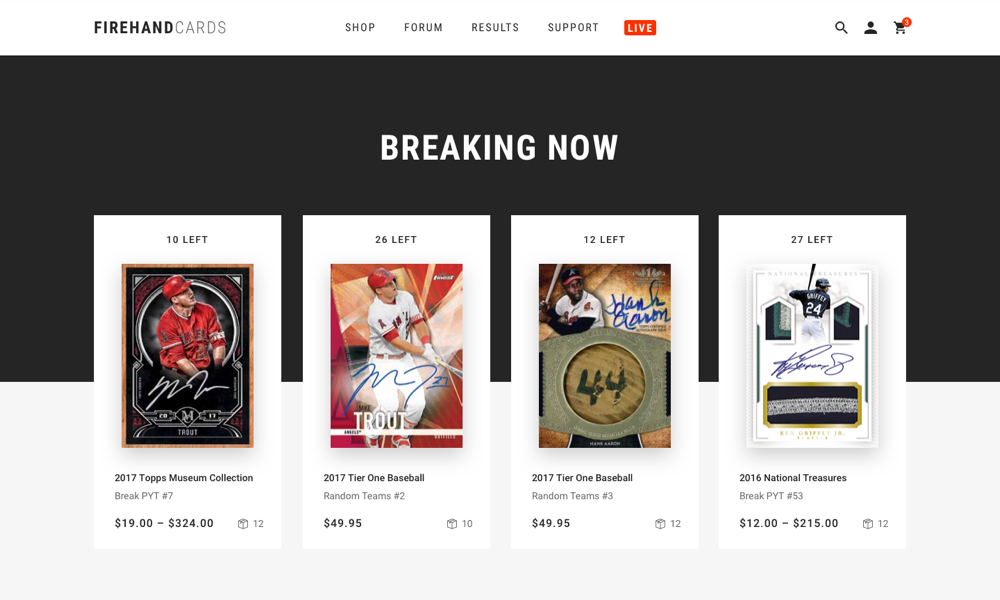Open the shopping cart icon
Viewport: 1000px width, 600px height.
click(900, 28)
